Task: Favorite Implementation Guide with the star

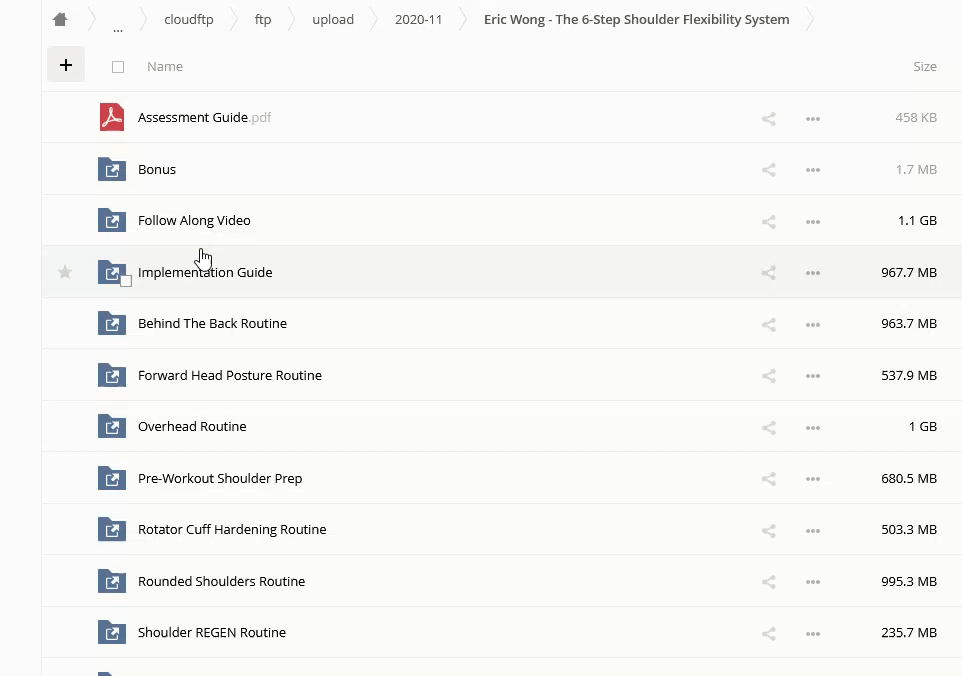Action: pyautogui.click(x=64, y=272)
